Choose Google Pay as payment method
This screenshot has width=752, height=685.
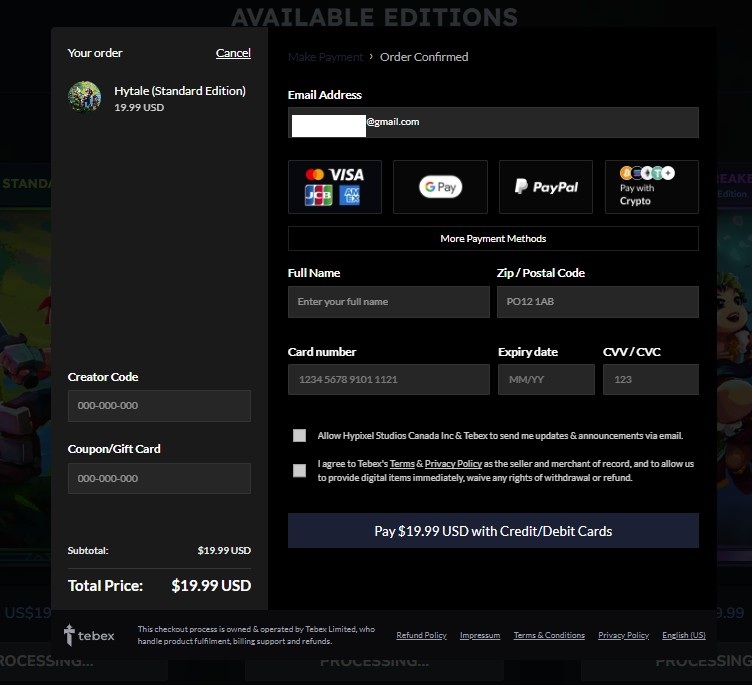[440, 187]
